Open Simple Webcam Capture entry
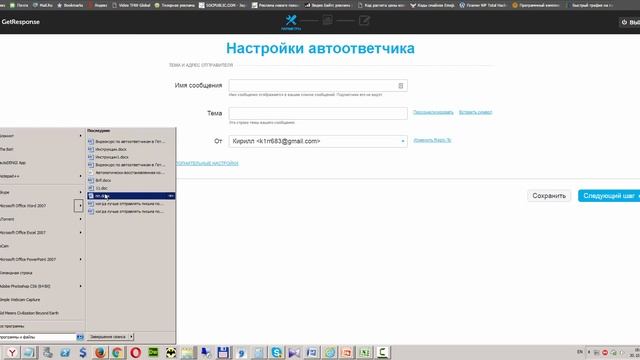 pyautogui.click(x=20, y=300)
